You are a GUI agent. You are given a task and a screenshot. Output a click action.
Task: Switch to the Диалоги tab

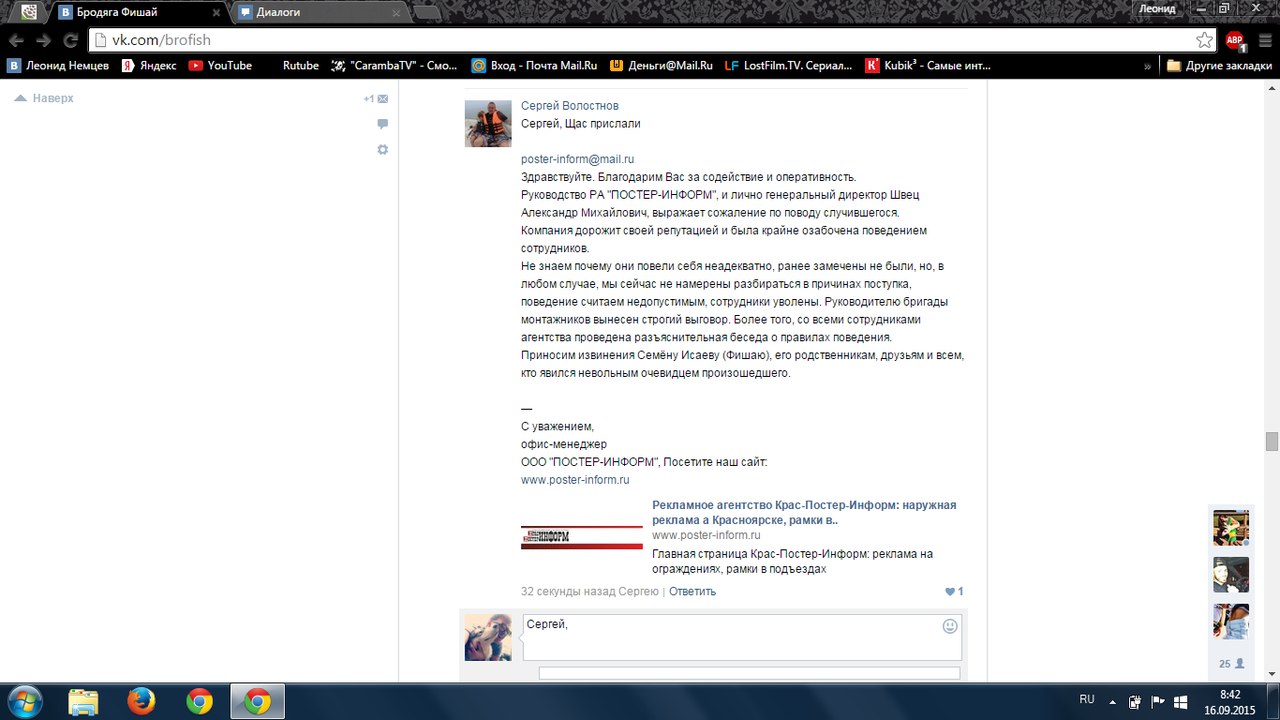click(x=320, y=12)
